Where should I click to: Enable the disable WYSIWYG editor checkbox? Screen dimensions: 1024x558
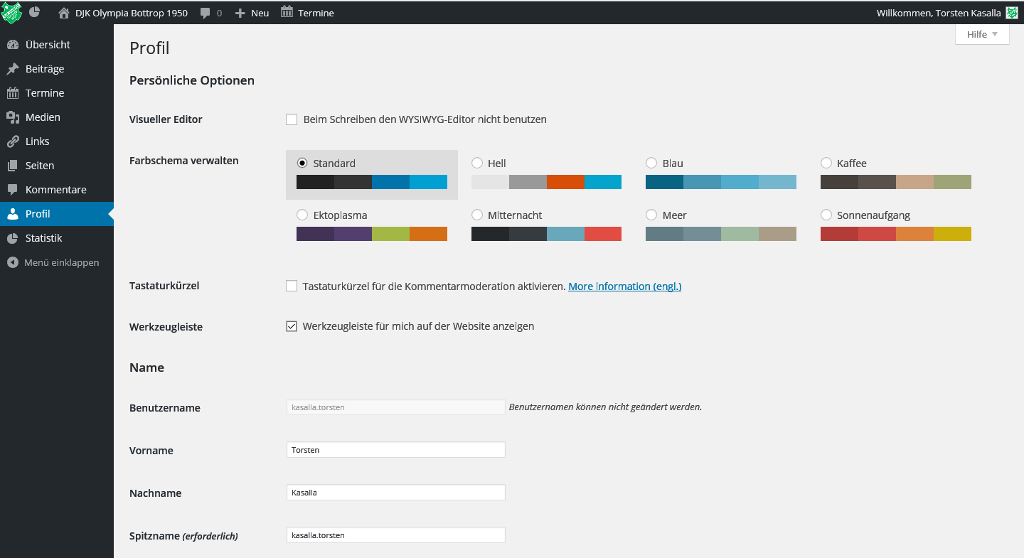pos(292,119)
